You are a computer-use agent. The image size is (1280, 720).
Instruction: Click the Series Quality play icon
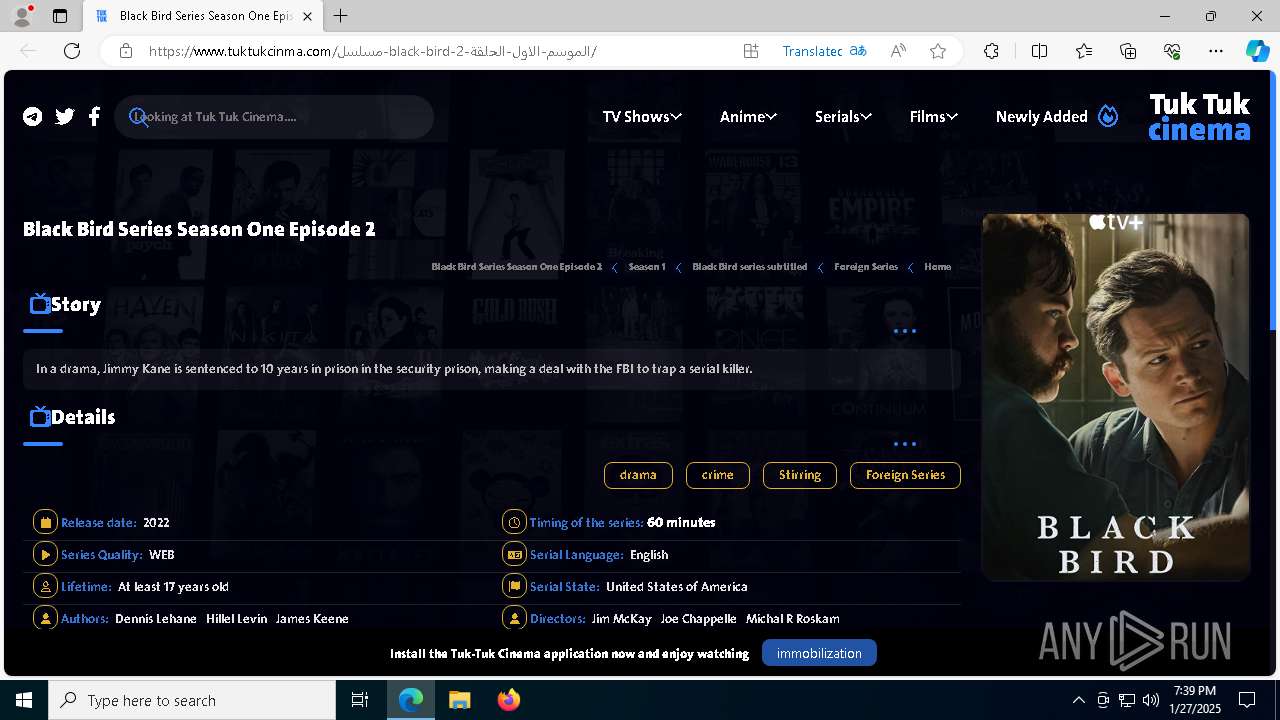tap(45, 554)
